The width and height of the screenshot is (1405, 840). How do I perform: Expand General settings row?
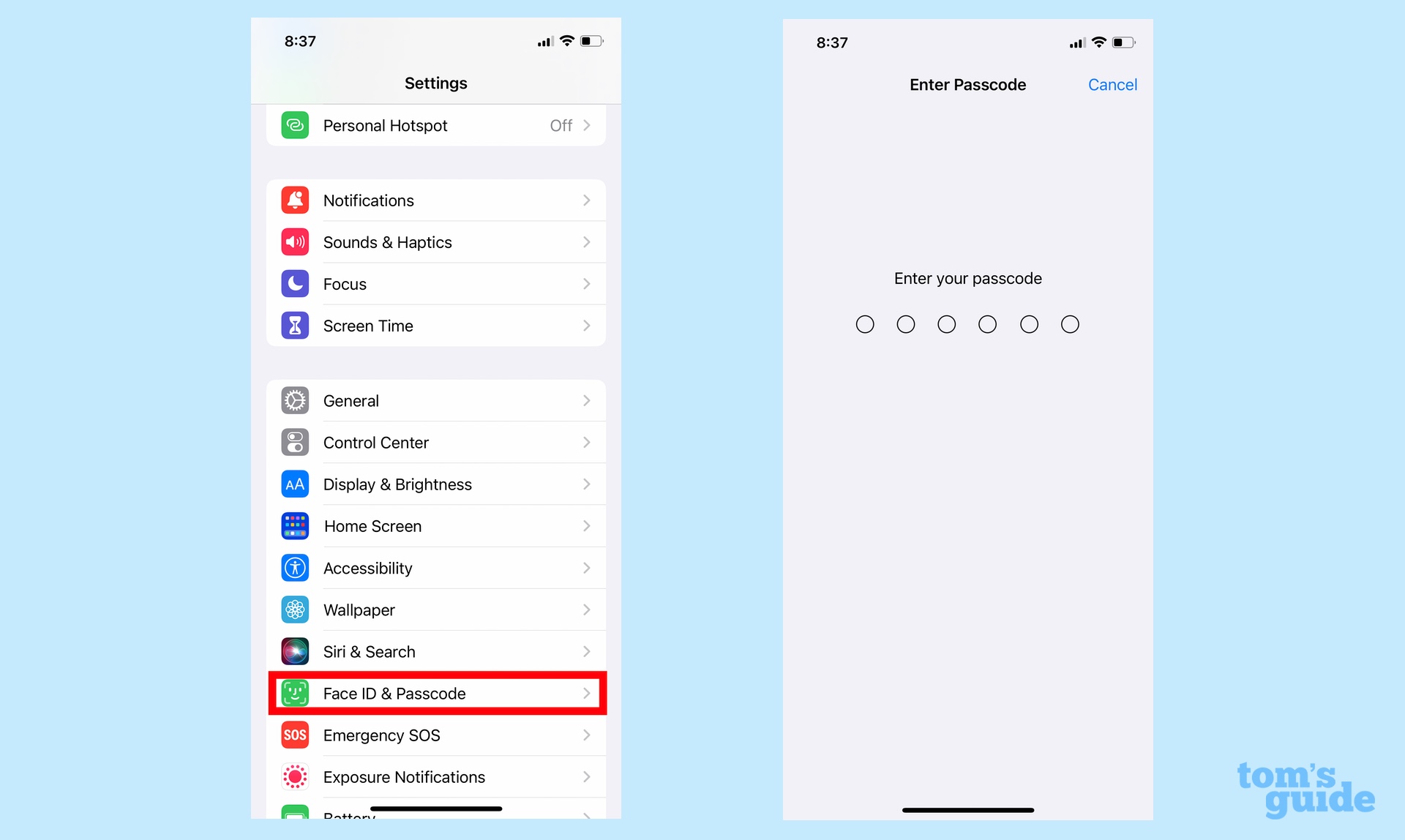point(437,400)
